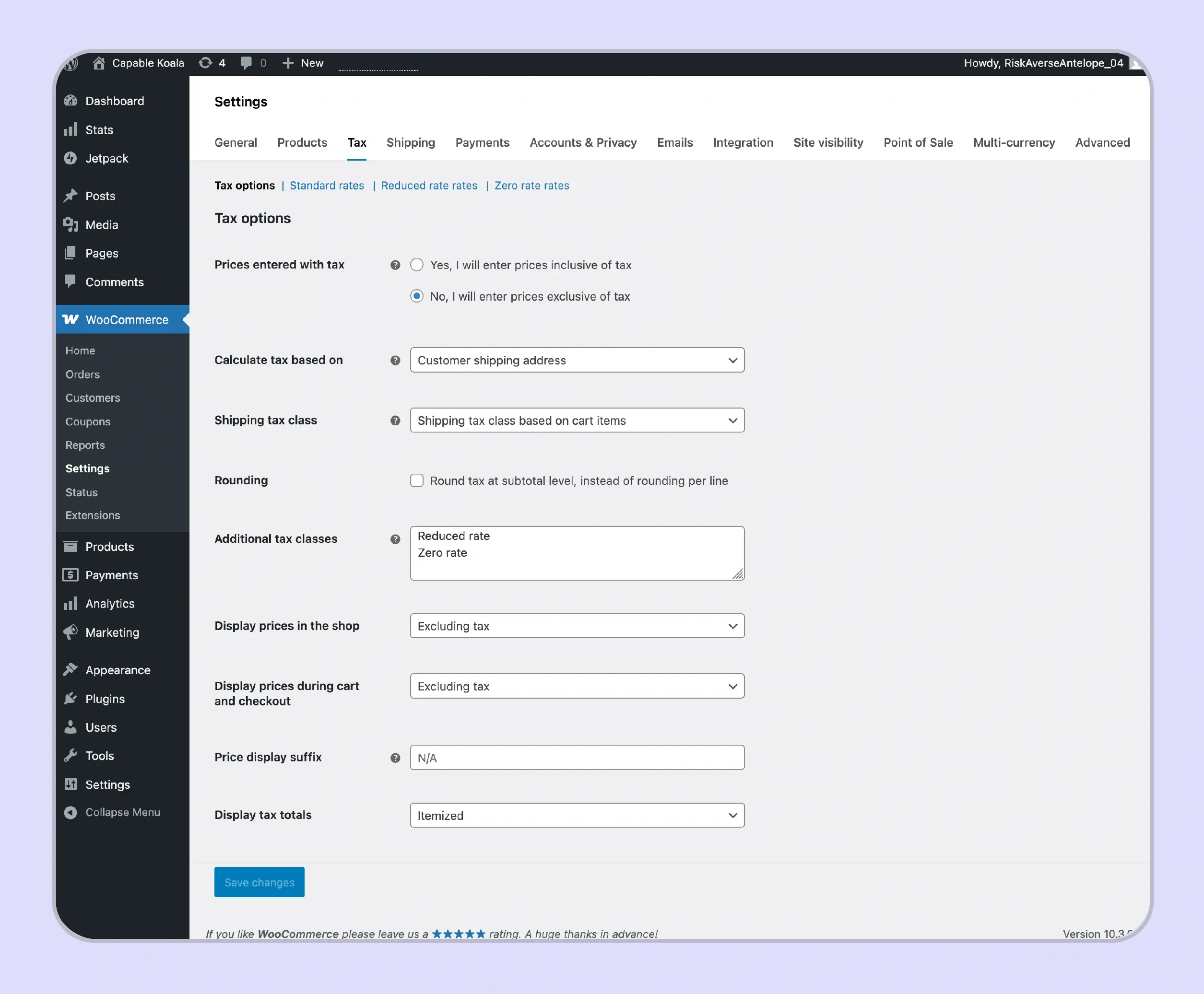Select Yes, enter prices inclusive of tax

[x=416, y=265]
